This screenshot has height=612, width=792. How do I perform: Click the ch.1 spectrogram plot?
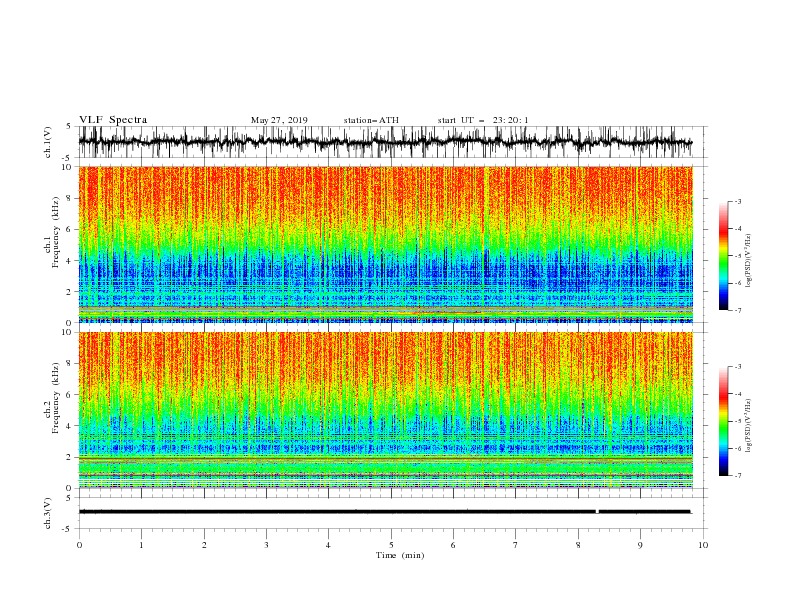click(x=385, y=244)
